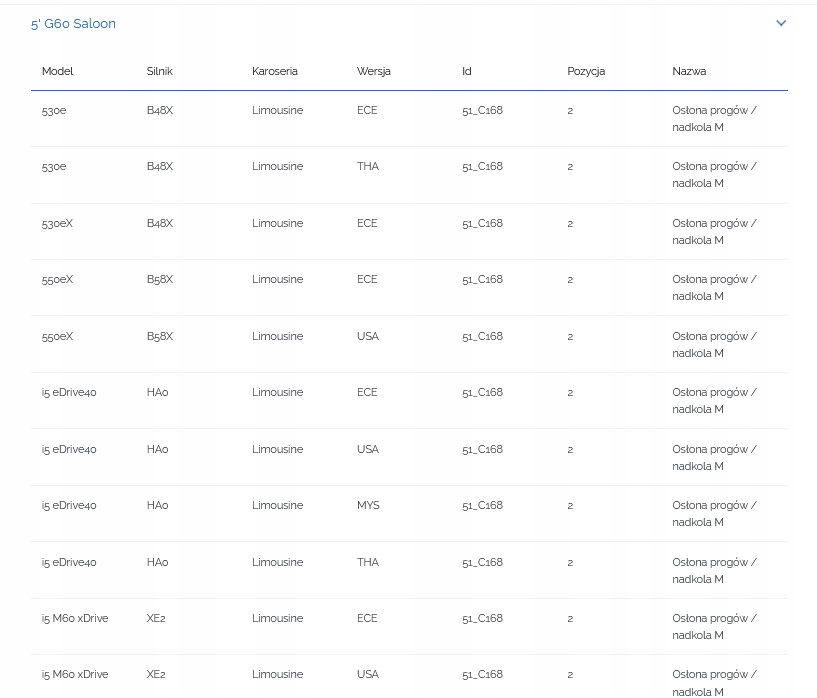Select ECE version in i5 M60 xDrive row
The width and height of the screenshot is (817, 698).
367,618
